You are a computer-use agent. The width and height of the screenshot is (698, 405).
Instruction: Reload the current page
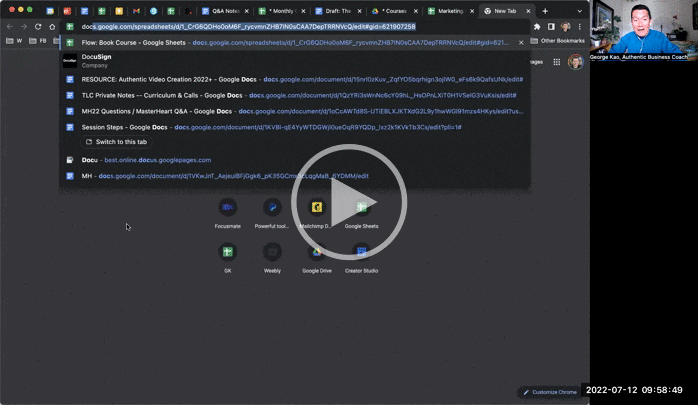tap(38, 27)
